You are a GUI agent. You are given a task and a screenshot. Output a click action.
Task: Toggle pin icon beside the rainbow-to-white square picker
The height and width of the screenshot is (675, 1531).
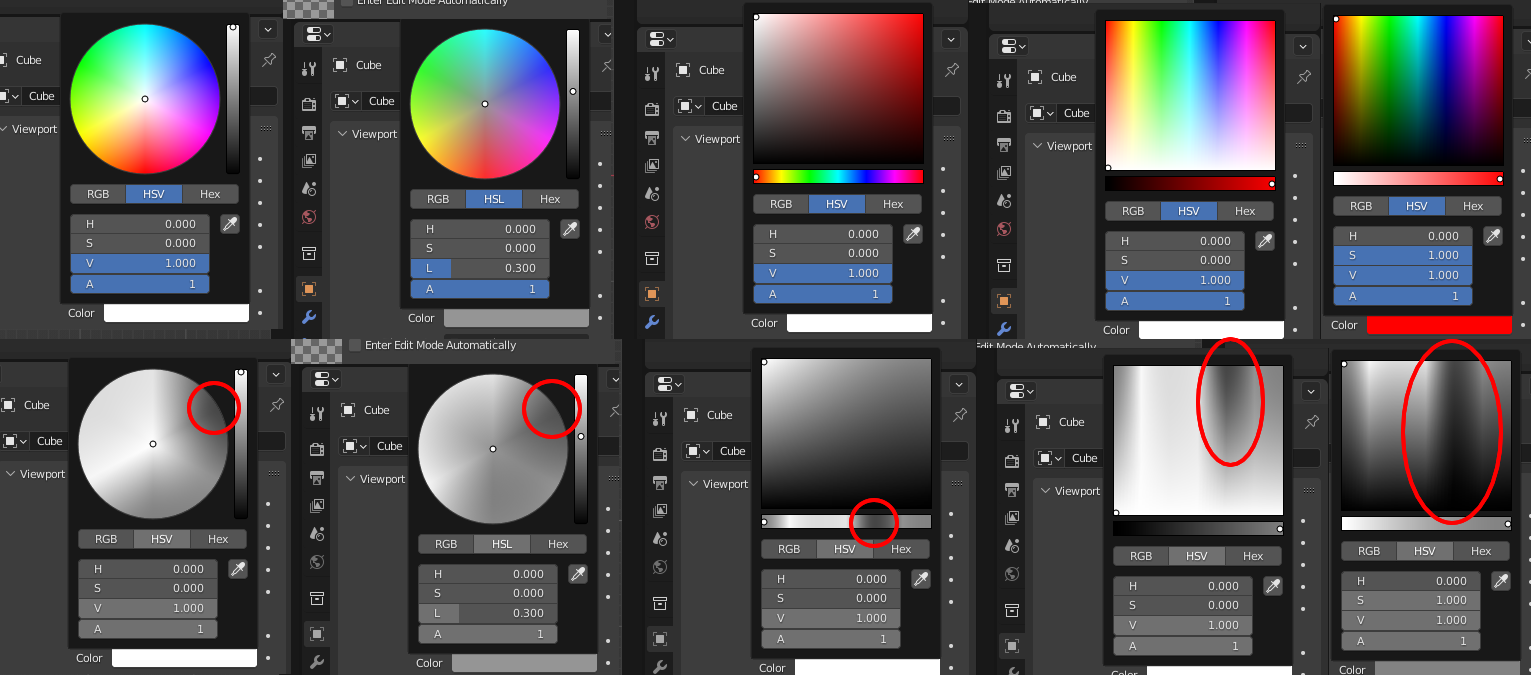click(x=1304, y=77)
